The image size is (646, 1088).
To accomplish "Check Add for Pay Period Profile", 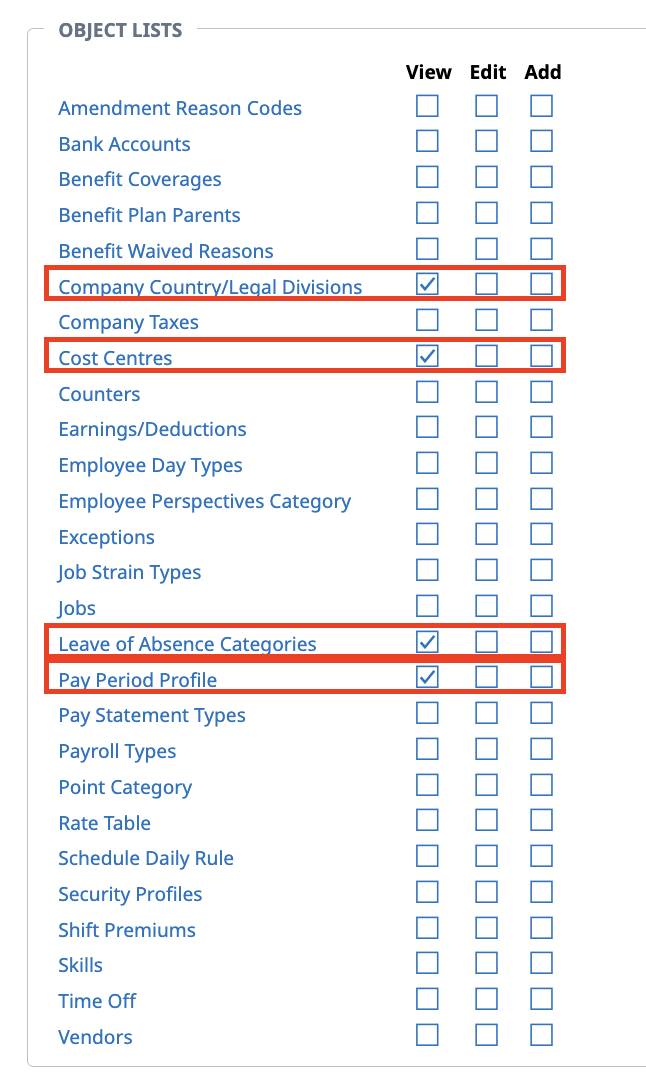I will pos(541,677).
